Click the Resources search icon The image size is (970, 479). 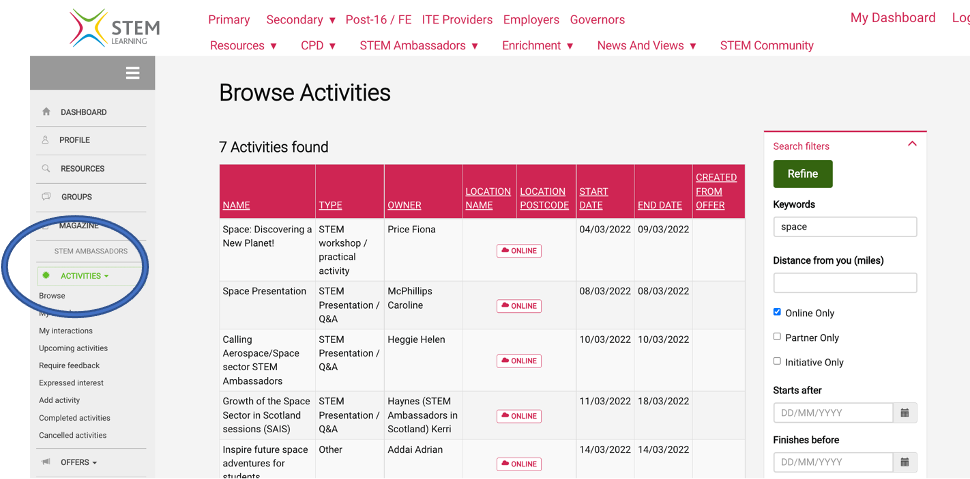(46, 168)
